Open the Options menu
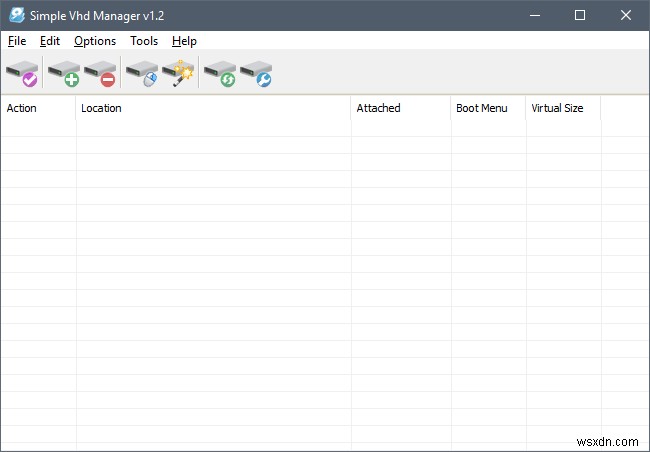650x452 pixels. coord(95,41)
